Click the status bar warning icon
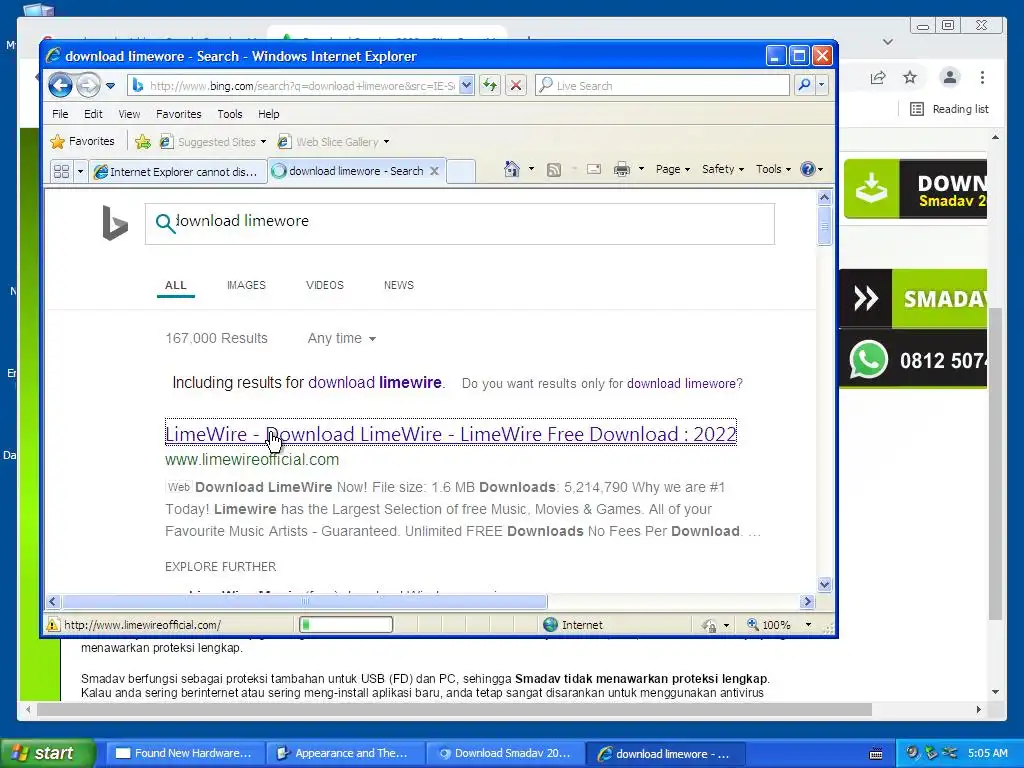Screen dimensions: 1024x768 pos(53,624)
